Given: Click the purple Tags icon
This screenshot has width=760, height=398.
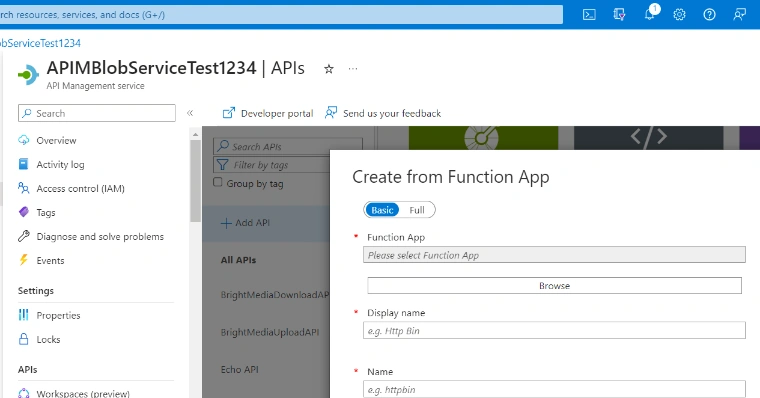Looking at the screenshot, I should (23, 212).
